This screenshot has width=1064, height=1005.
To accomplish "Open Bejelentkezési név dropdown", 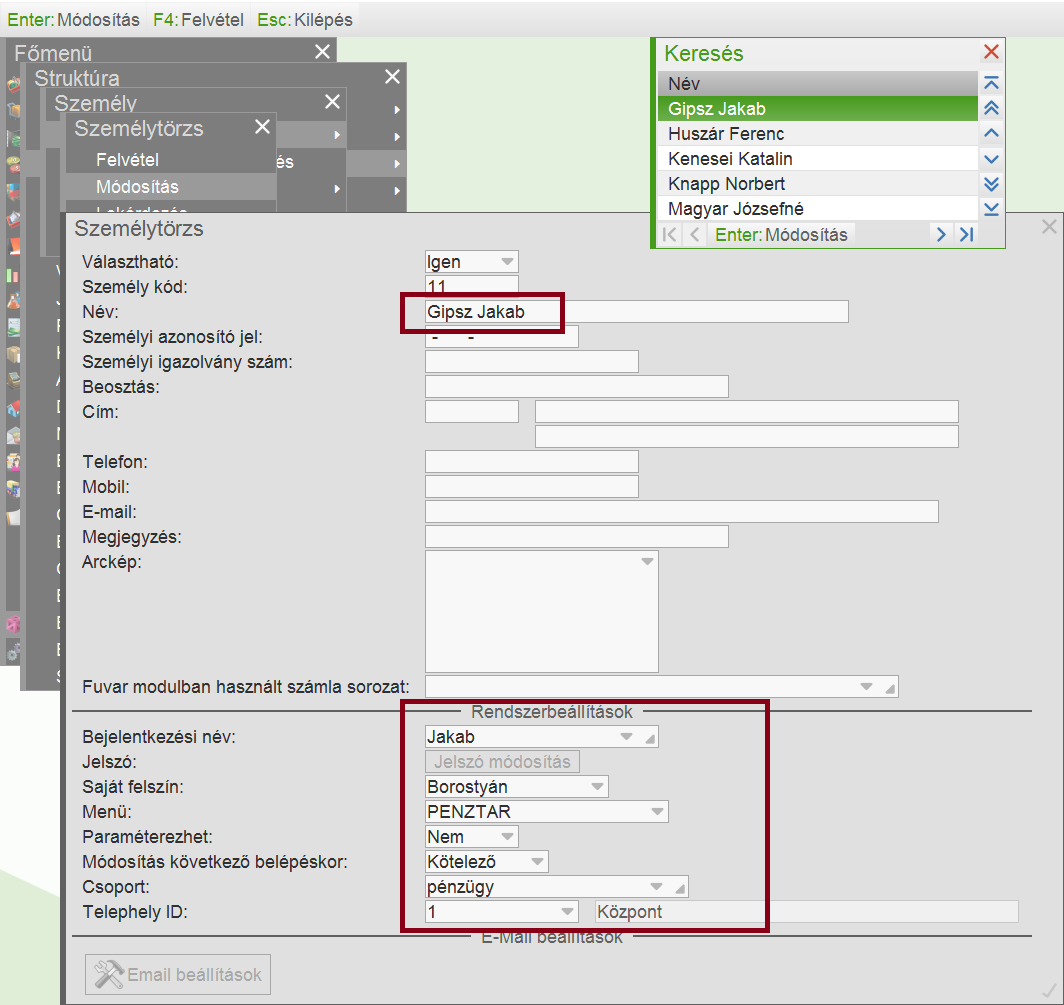I will (x=626, y=736).
